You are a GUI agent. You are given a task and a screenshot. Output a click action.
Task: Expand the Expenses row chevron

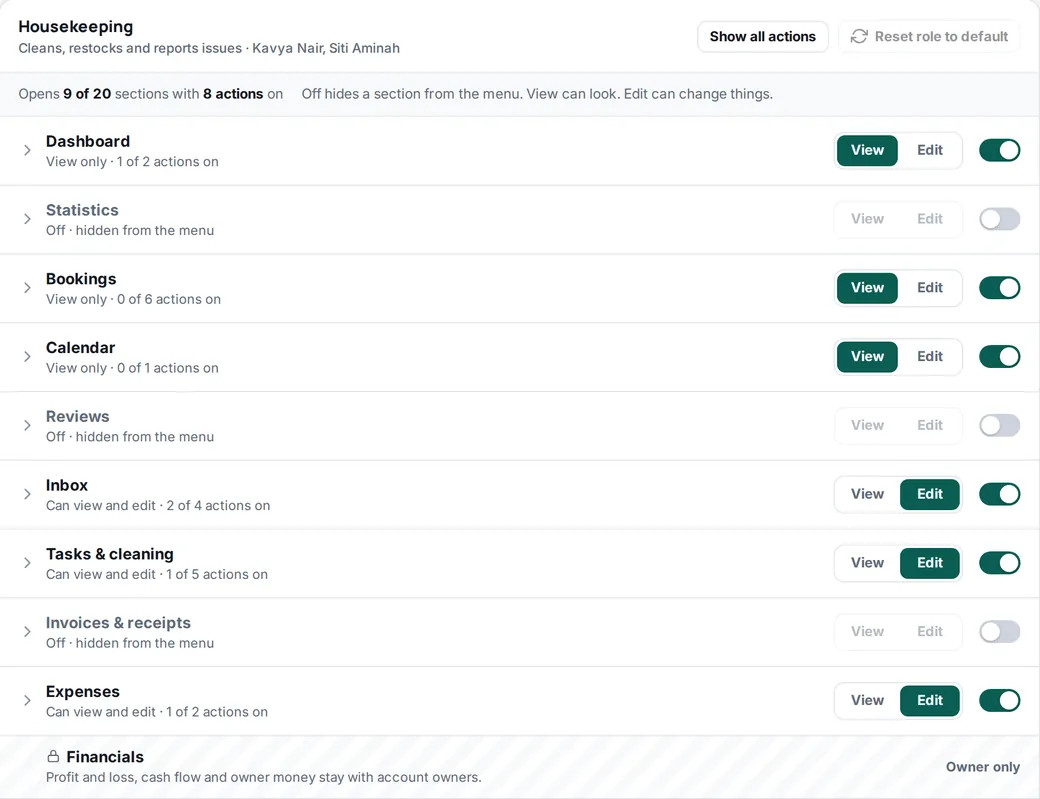(27, 700)
